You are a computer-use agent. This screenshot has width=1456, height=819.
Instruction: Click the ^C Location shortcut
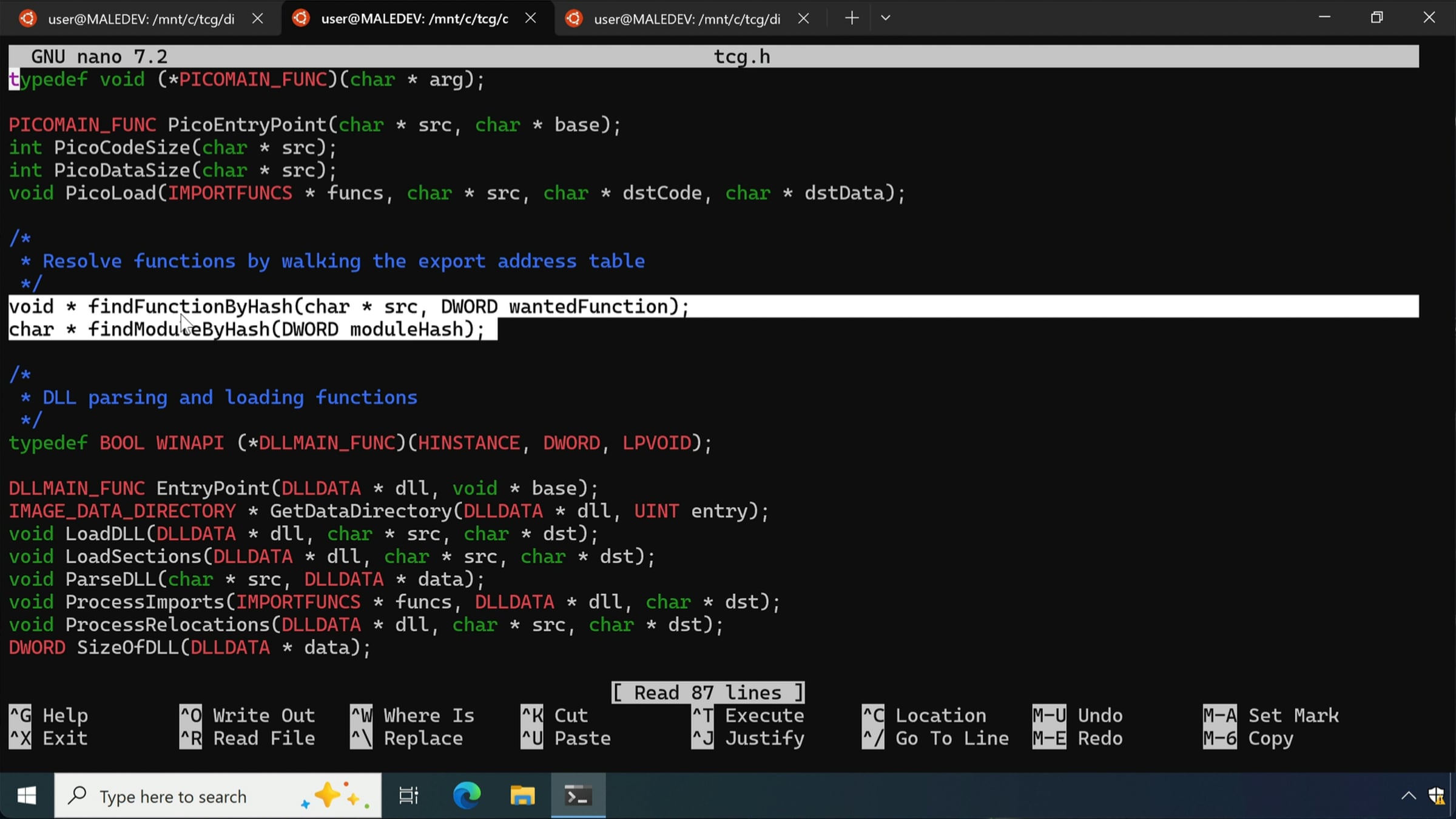point(925,715)
